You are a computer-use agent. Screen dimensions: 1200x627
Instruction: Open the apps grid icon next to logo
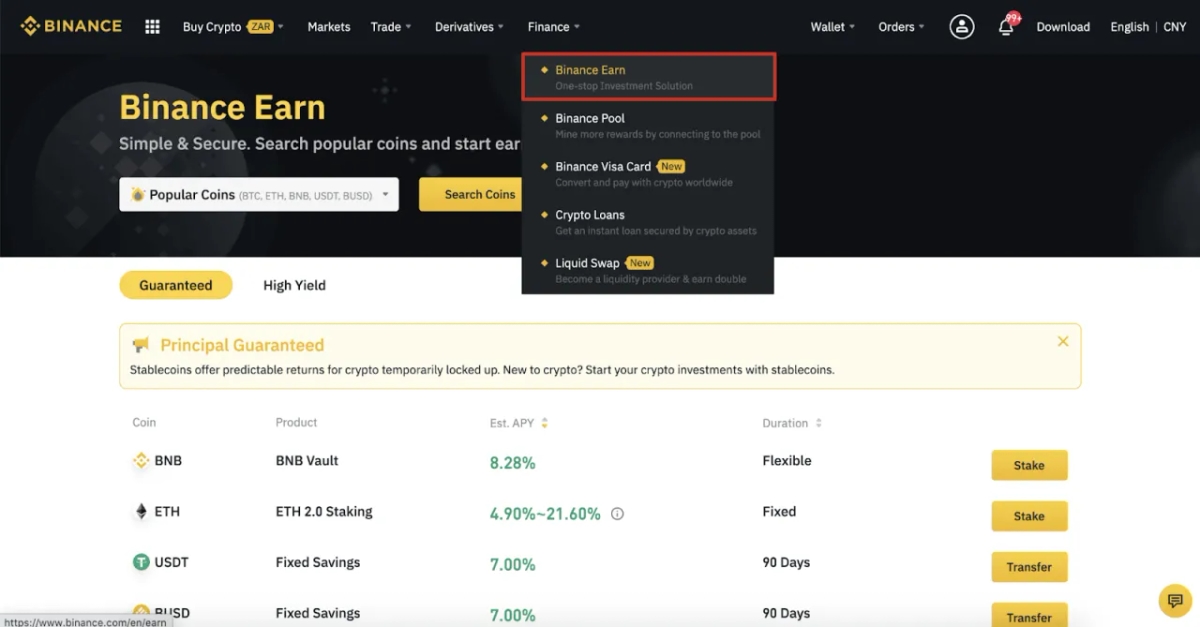coord(152,26)
